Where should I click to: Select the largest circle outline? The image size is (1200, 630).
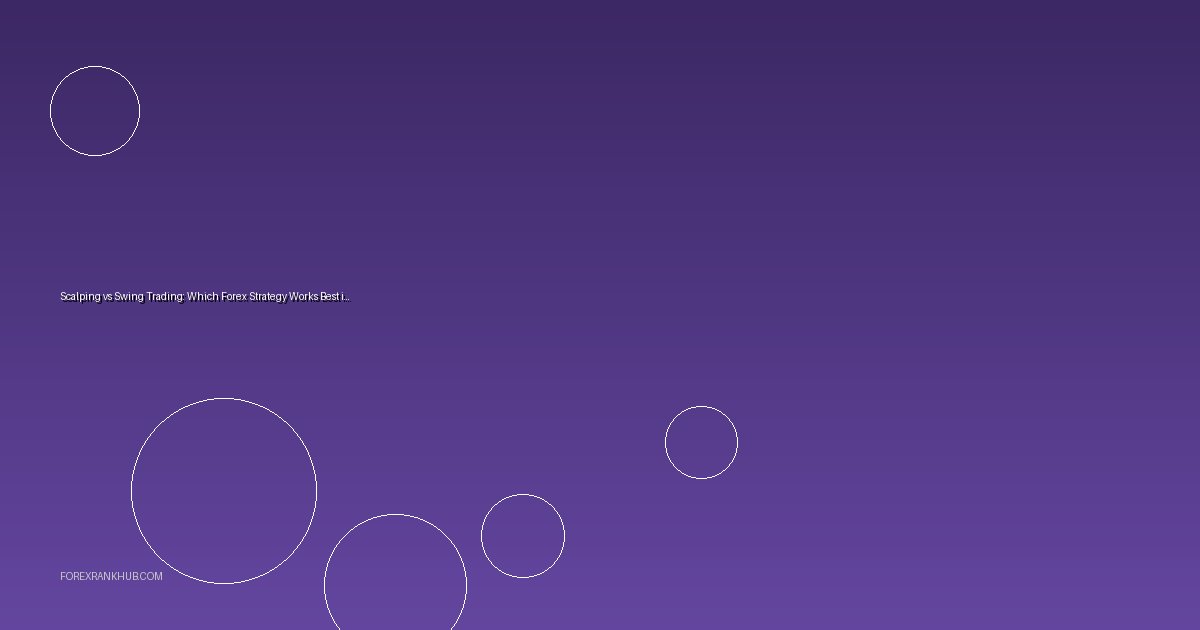pos(224,491)
